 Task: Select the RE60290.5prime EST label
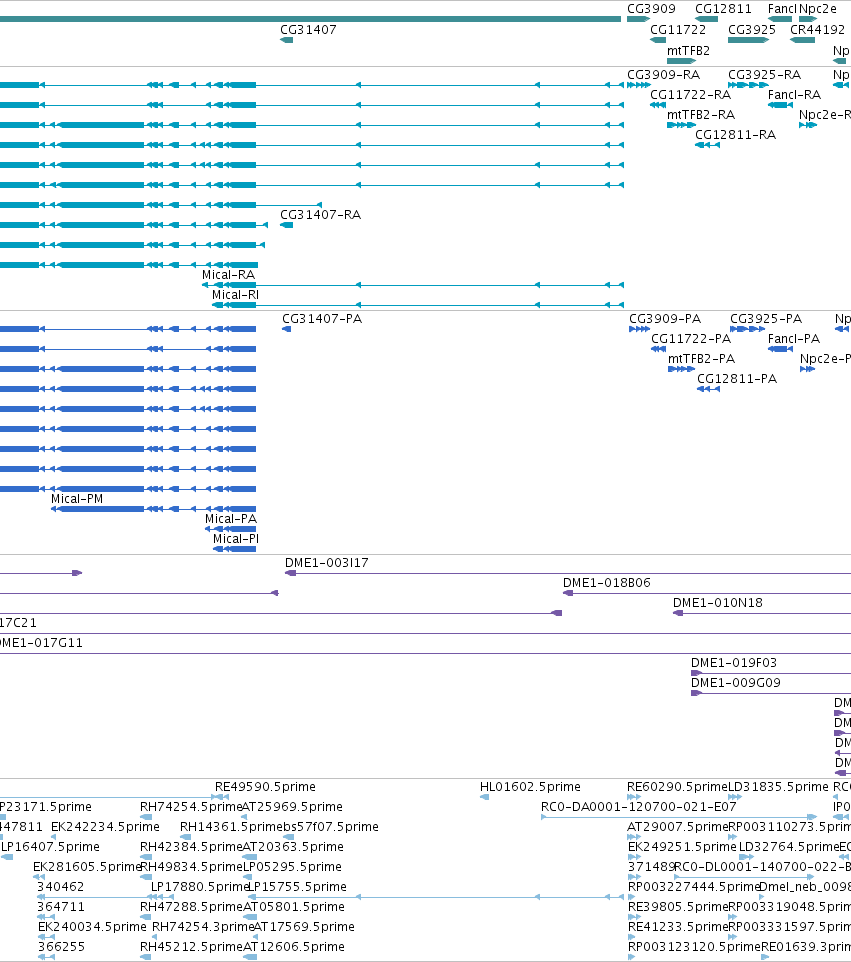pos(677,787)
